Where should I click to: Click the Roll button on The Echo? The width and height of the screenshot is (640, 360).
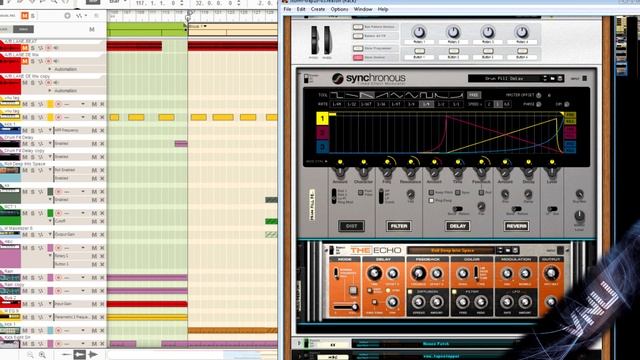[353, 291]
